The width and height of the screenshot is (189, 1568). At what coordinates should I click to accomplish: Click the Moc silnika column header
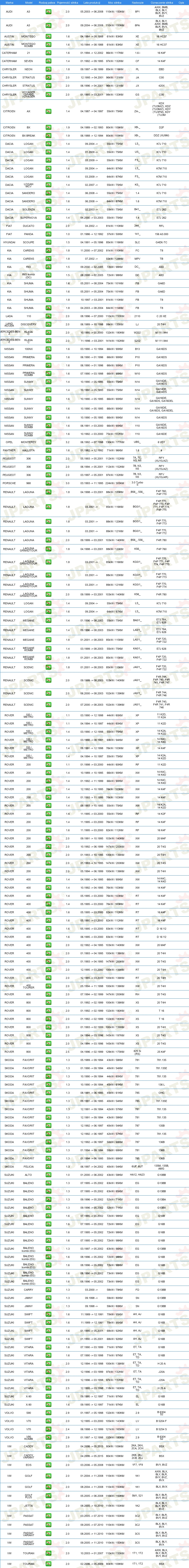[115, 2]
